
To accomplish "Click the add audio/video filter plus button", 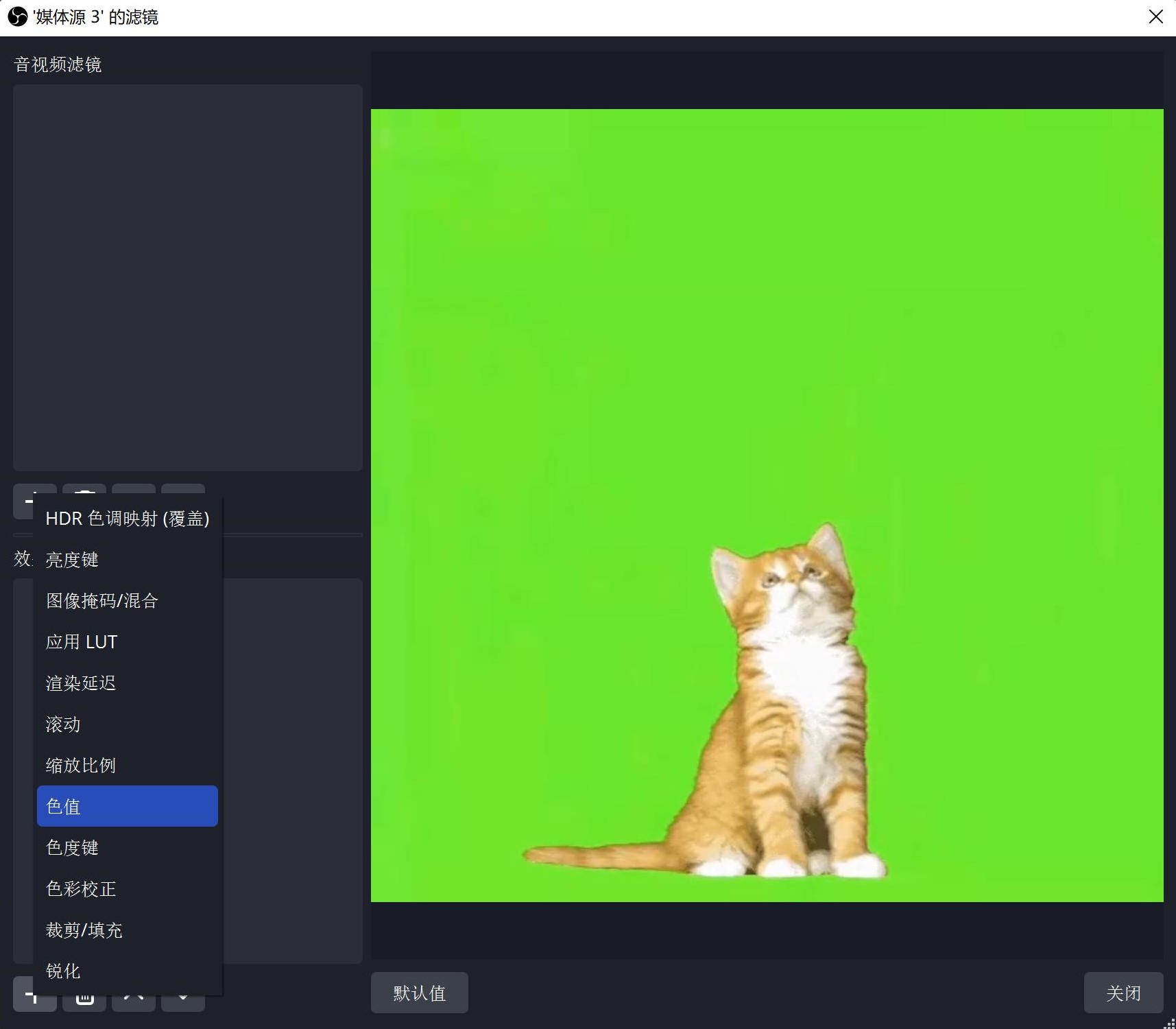I will coord(23,501).
